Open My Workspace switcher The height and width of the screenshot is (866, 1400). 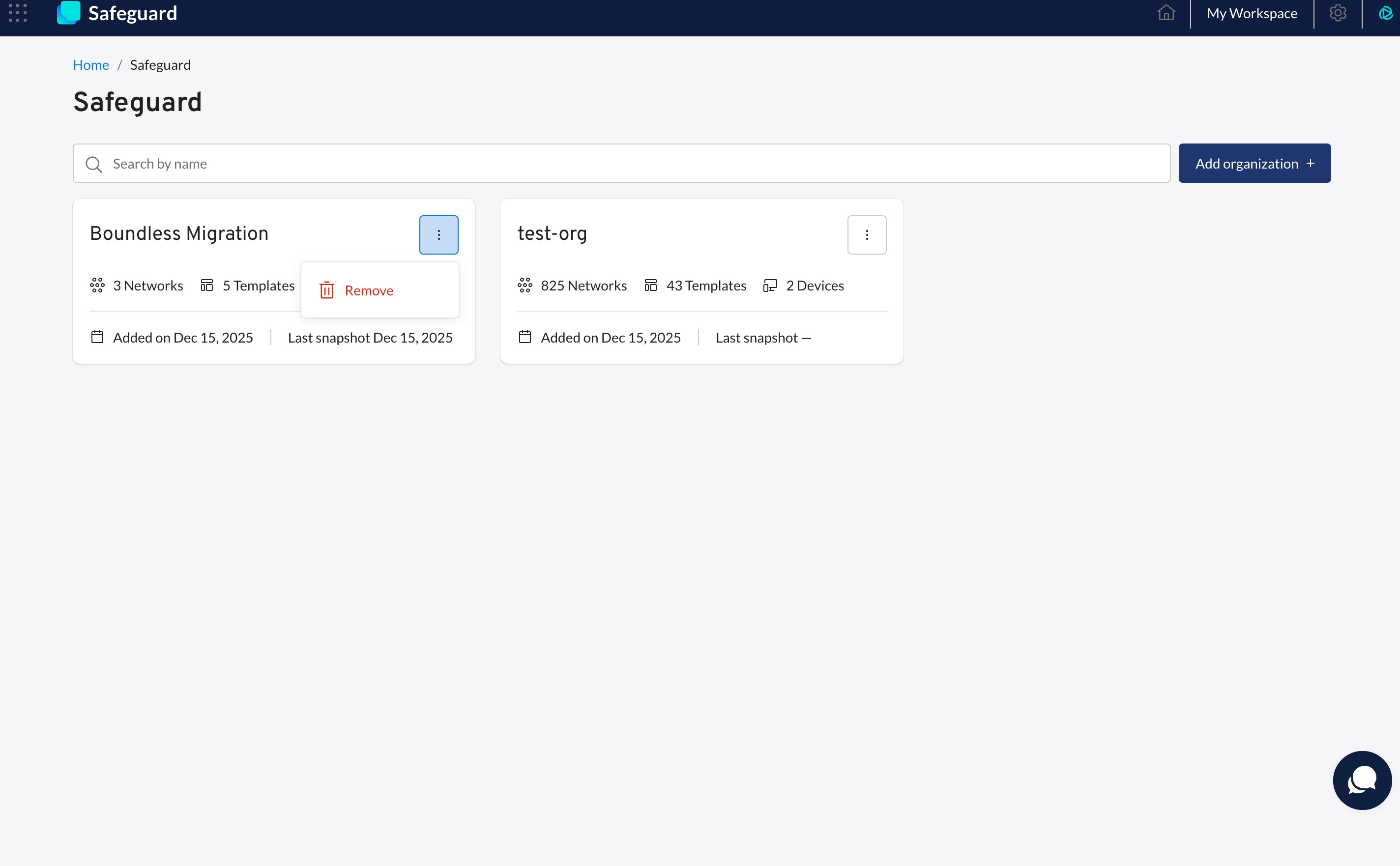[1252, 13]
